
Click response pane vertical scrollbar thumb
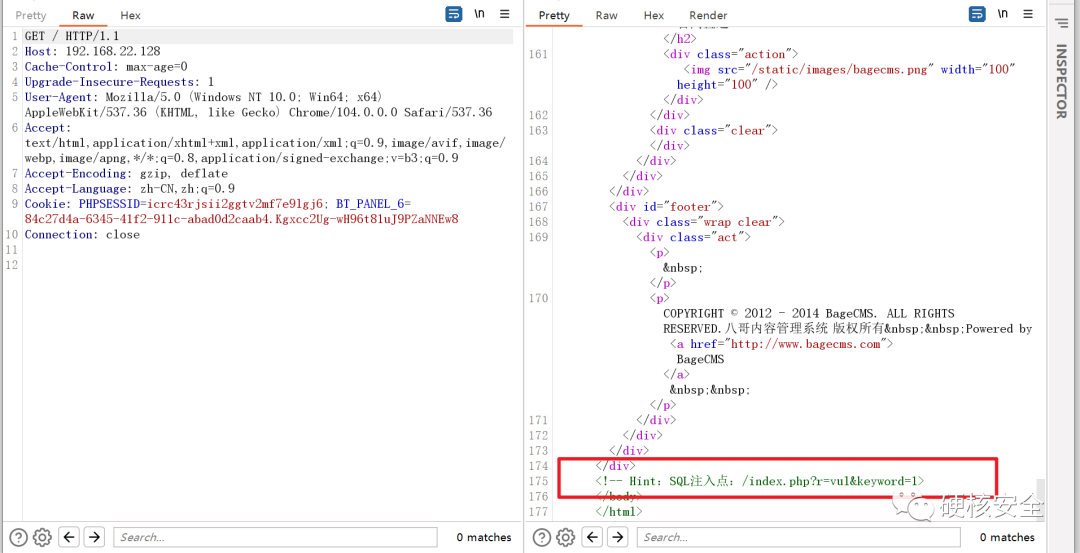1041,500
